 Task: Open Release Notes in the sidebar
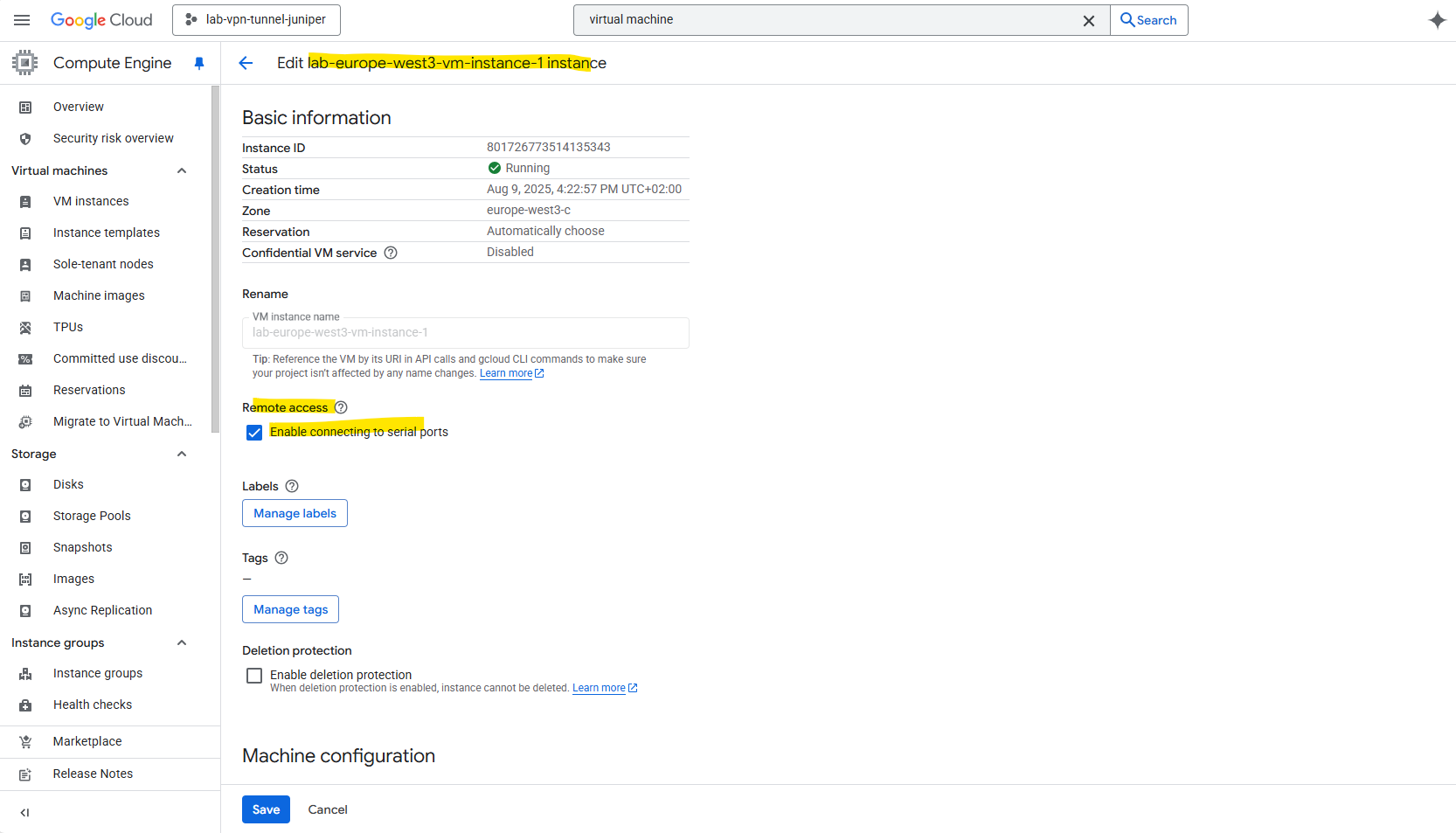[x=93, y=774]
